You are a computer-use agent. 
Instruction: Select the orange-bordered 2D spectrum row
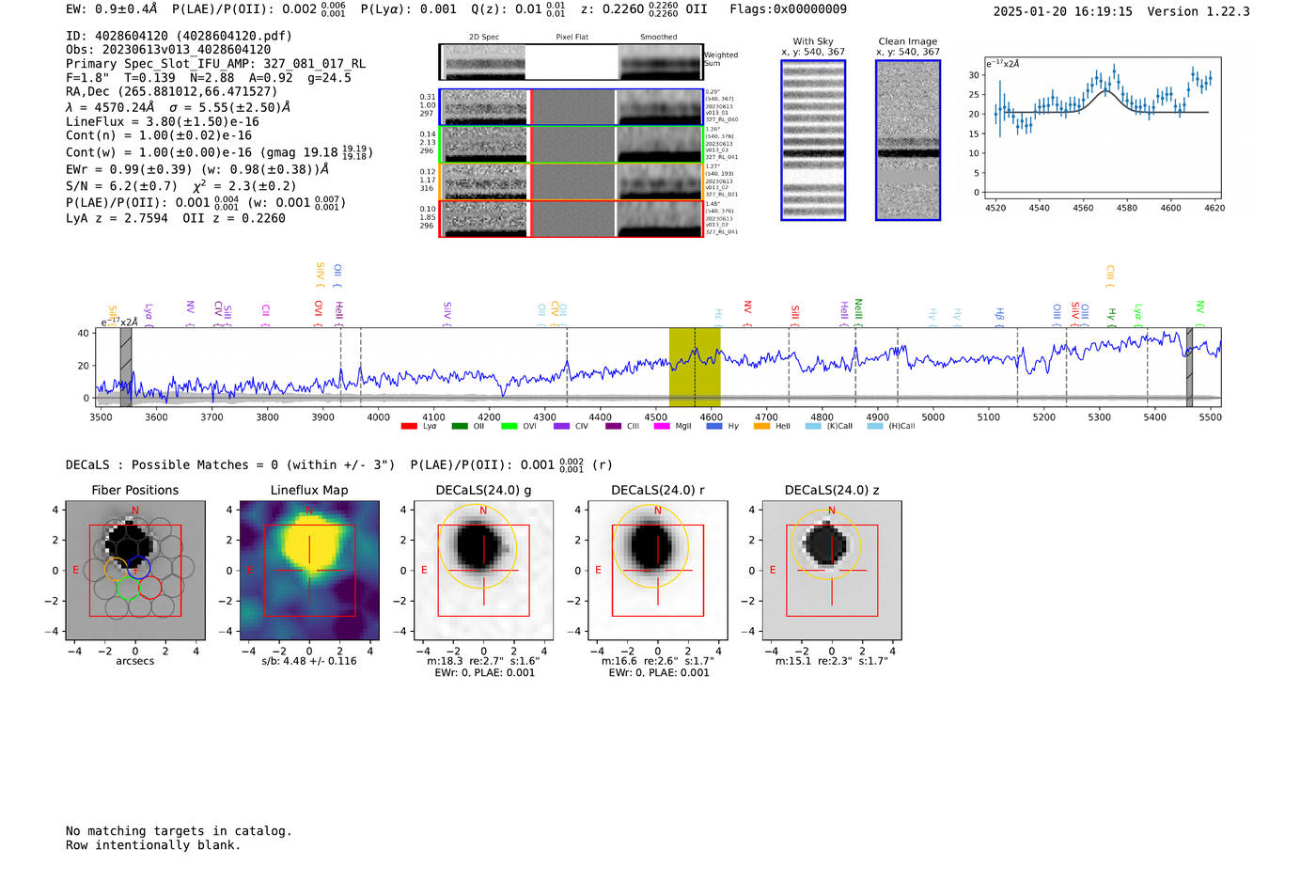(x=572, y=181)
